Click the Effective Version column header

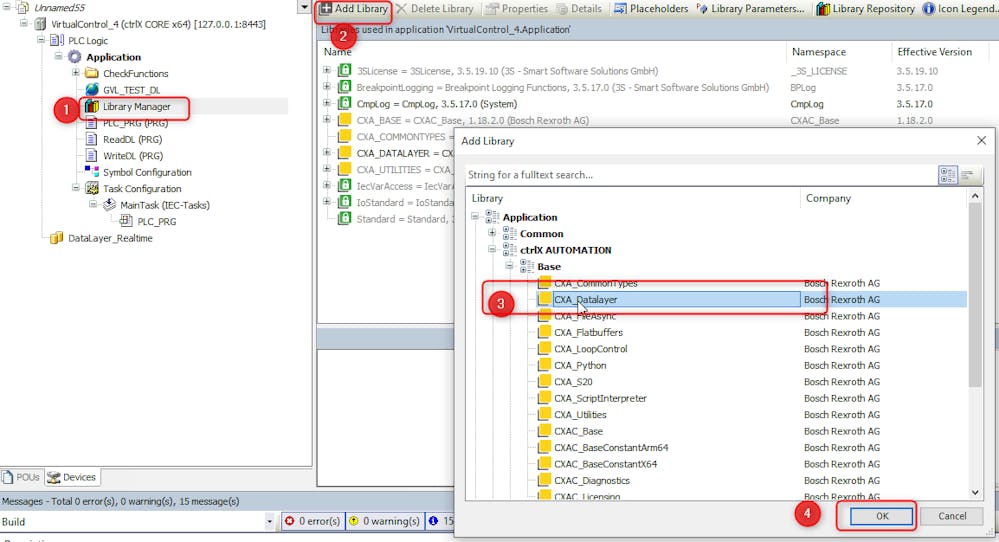[934, 52]
